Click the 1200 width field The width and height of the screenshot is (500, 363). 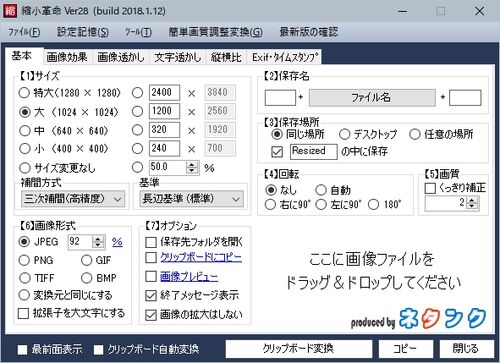tap(164, 111)
